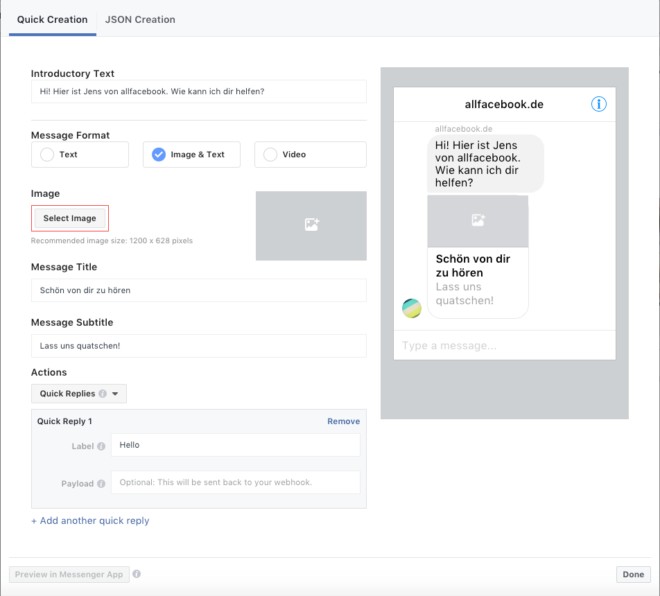Click the allfacebook.de preview header title

pyautogui.click(x=504, y=104)
